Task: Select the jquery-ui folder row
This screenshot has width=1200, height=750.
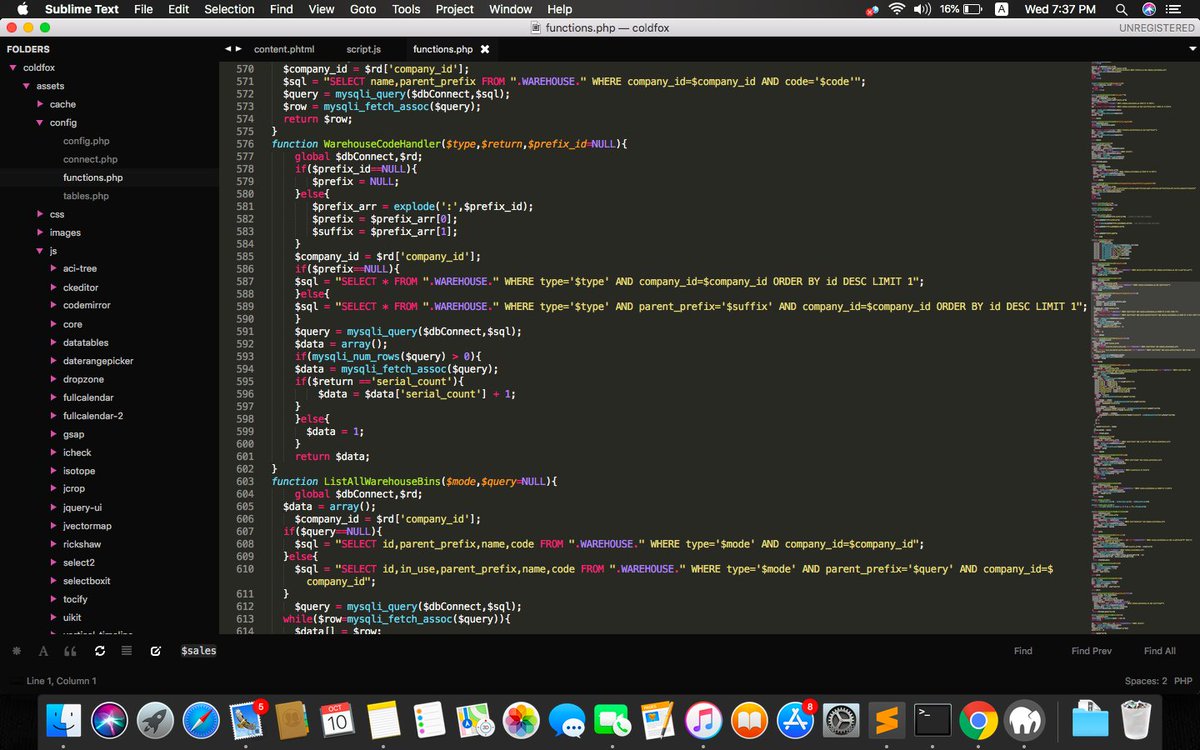Action: click(x=109, y=507)
